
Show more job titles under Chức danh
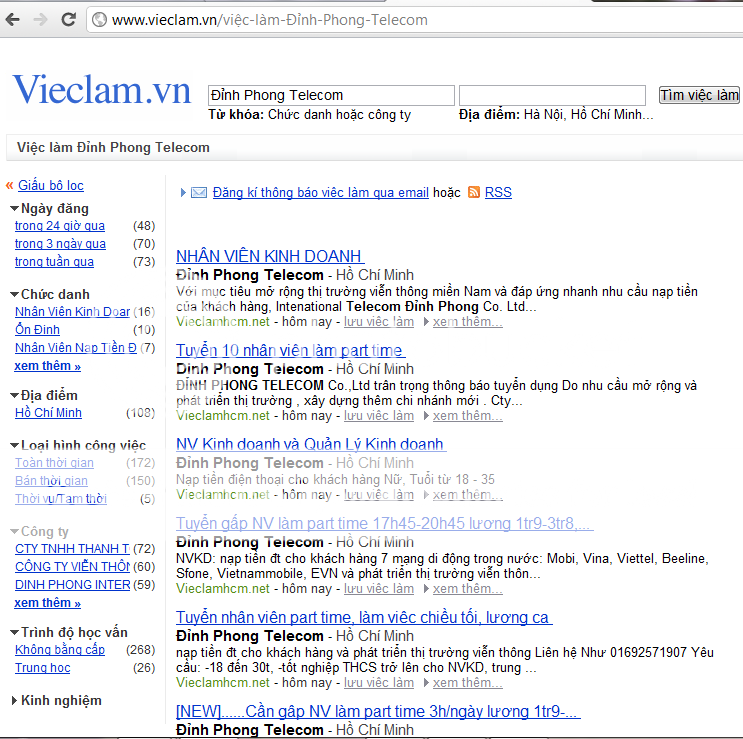coord(47,366)
